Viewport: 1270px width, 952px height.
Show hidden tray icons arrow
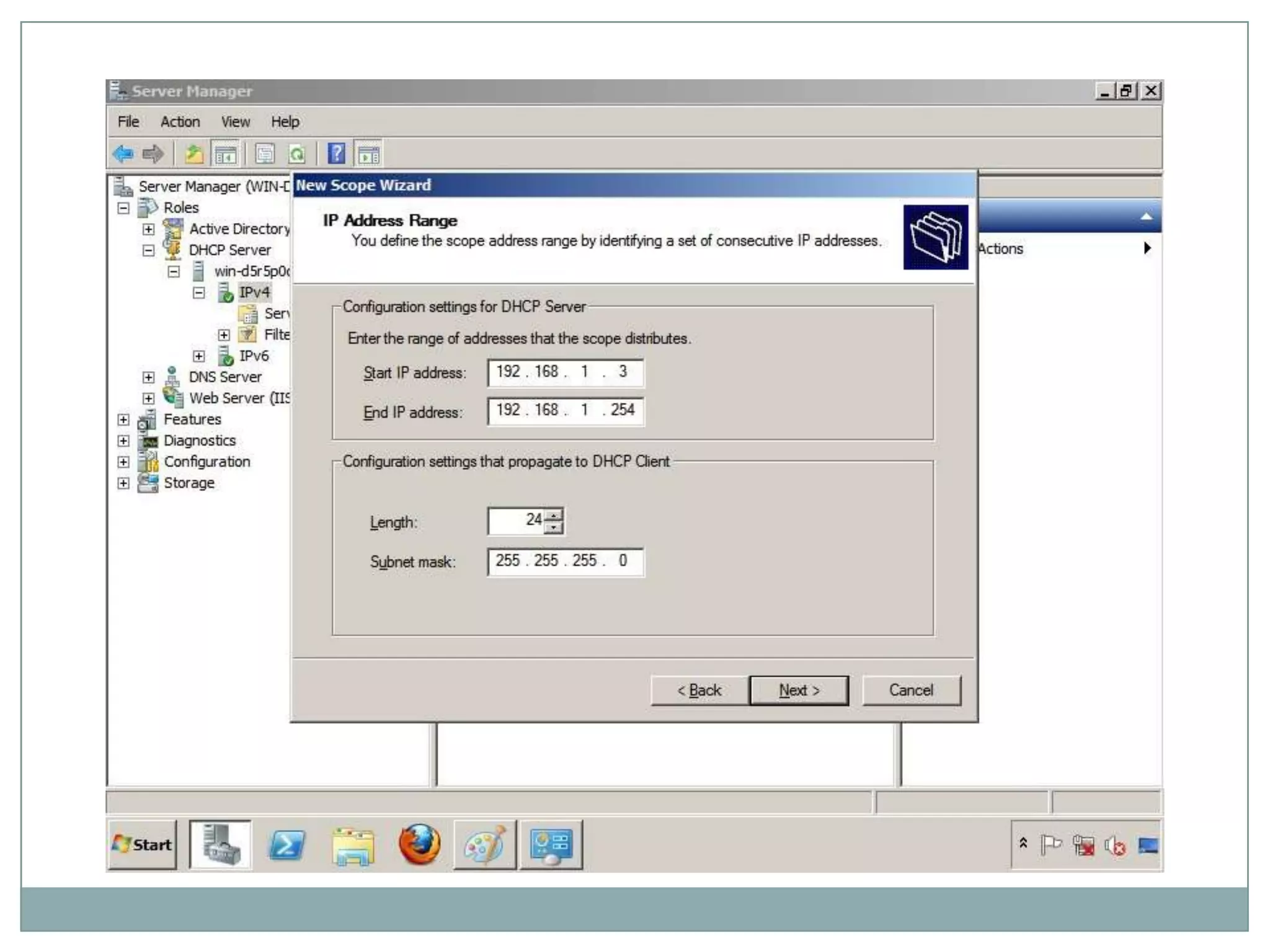[1023, 843]
